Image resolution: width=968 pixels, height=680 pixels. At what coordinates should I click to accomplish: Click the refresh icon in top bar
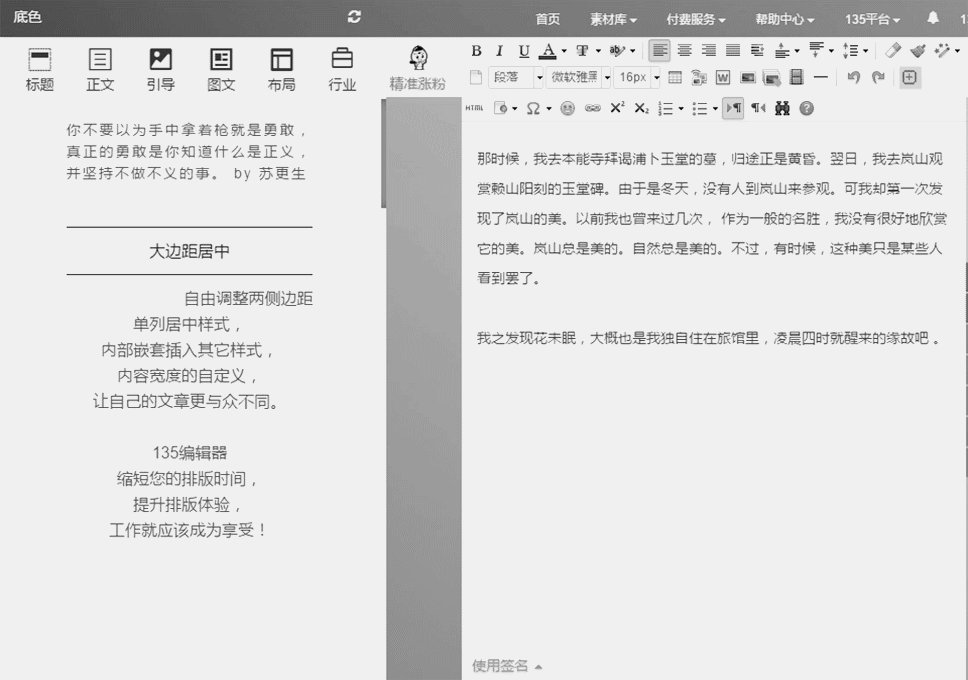354,17
